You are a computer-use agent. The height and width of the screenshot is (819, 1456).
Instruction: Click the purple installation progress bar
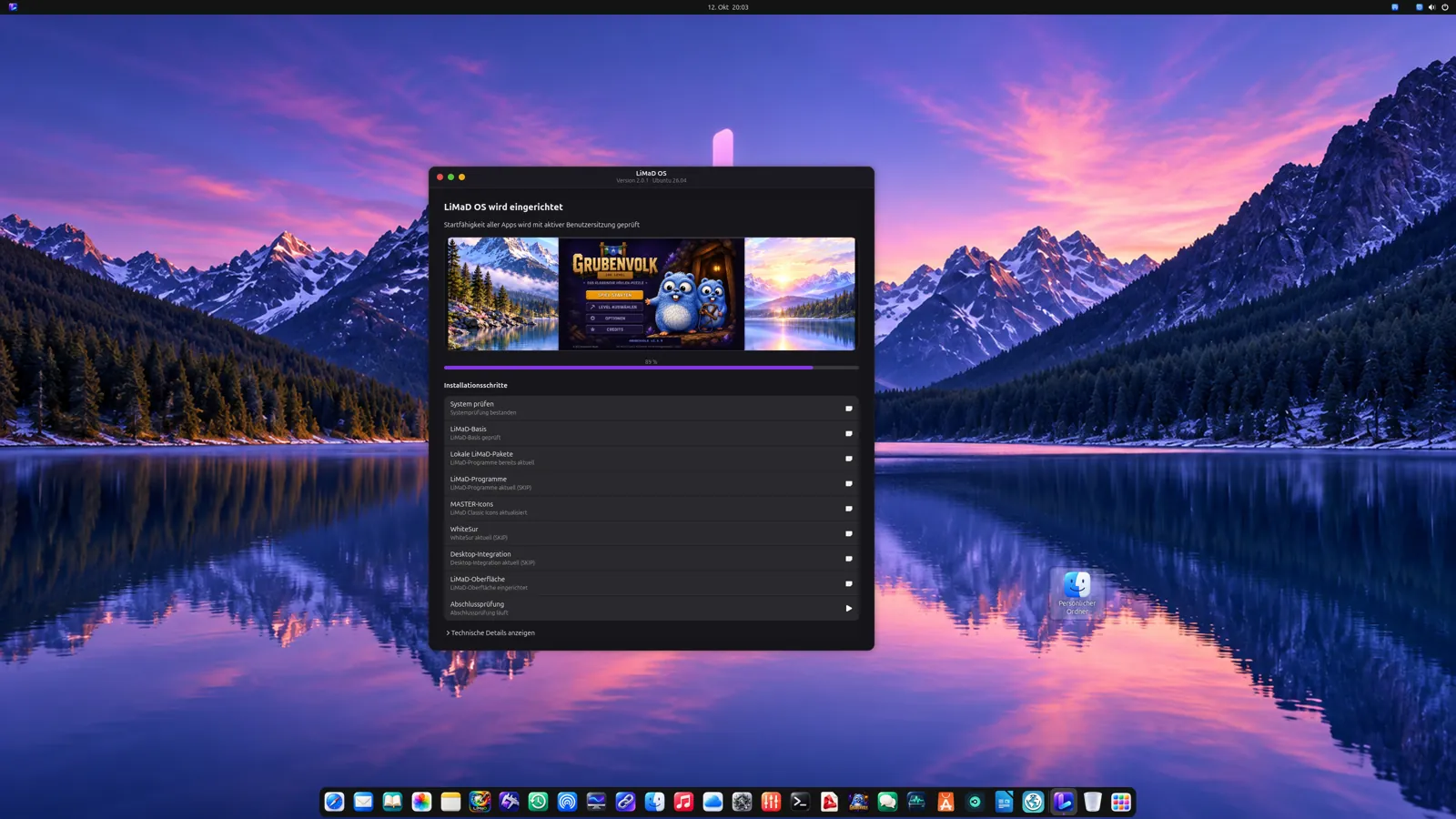click(x=652, y=368)
